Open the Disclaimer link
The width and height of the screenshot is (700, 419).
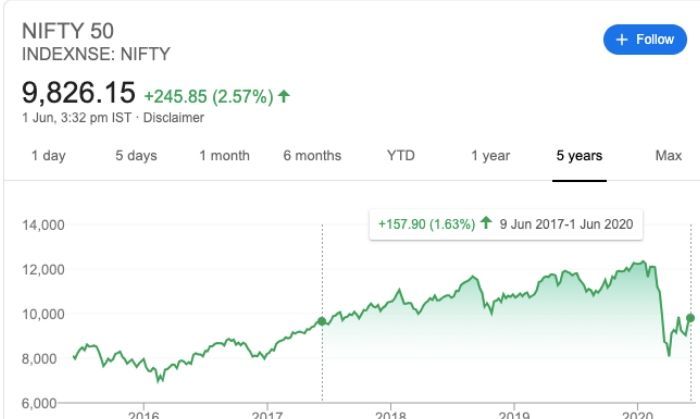[x=177, y=118]
